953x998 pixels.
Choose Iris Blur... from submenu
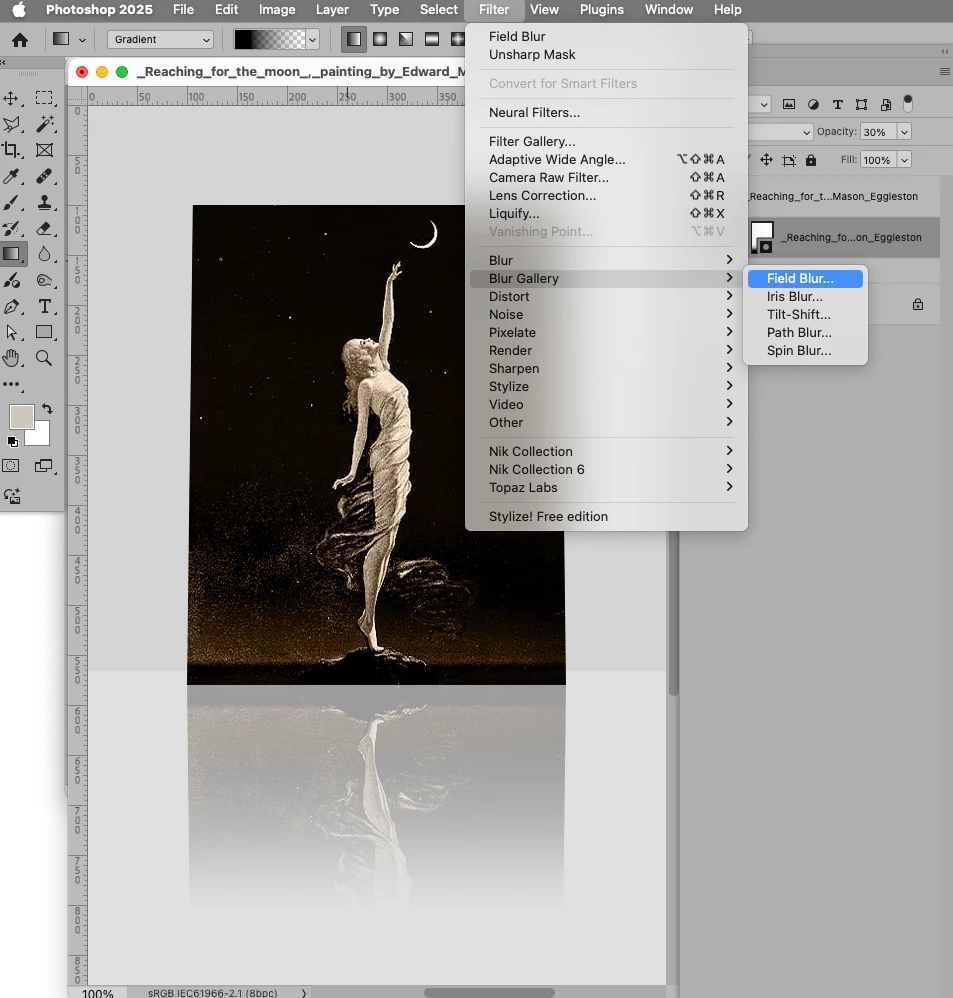[805, 297]
